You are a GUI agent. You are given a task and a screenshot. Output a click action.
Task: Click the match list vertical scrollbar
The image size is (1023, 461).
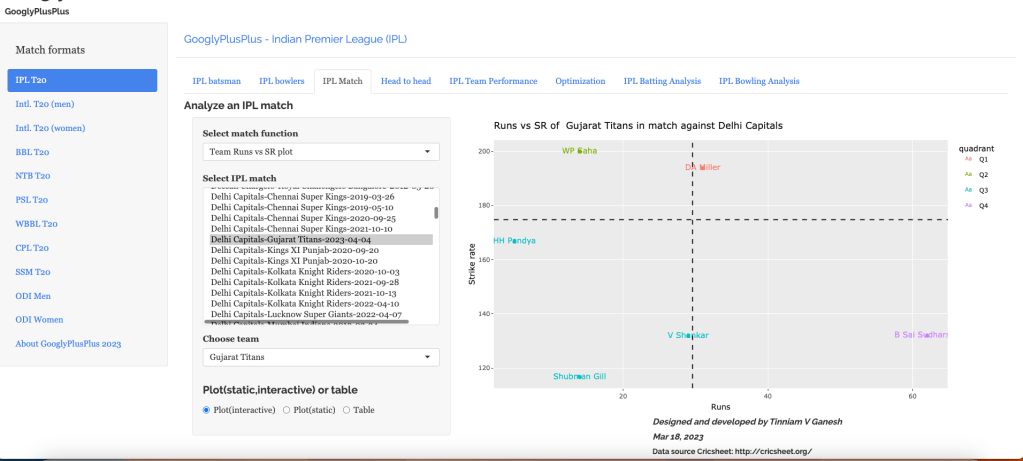pyautogui.click(x=436, y=213)
